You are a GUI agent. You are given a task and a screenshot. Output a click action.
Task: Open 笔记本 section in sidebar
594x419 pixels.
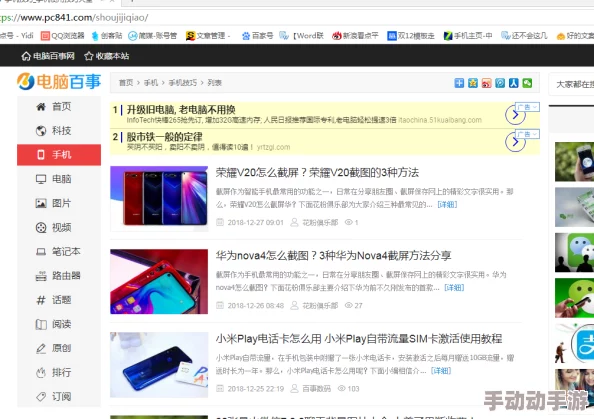[x=59, y=252]
